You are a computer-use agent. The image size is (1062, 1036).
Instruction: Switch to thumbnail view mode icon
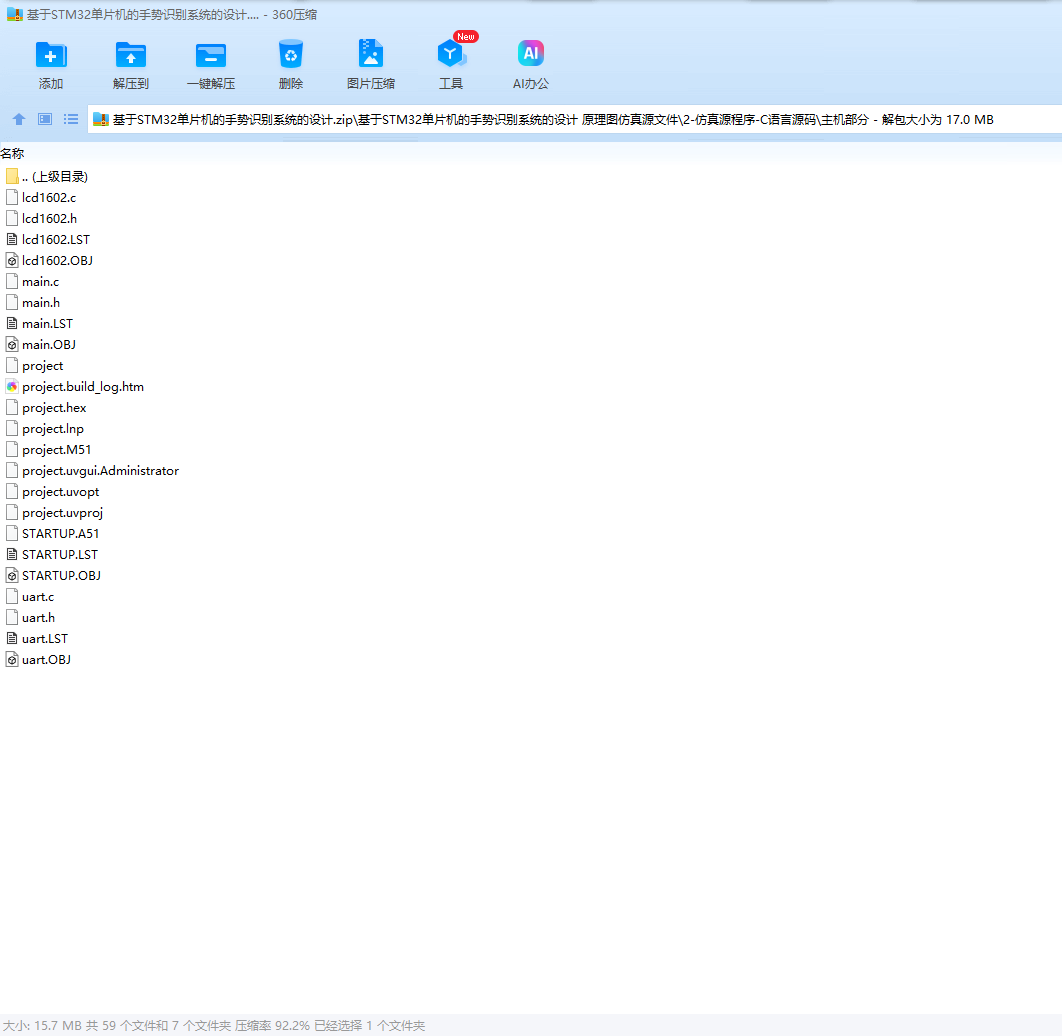click(45, 119)
